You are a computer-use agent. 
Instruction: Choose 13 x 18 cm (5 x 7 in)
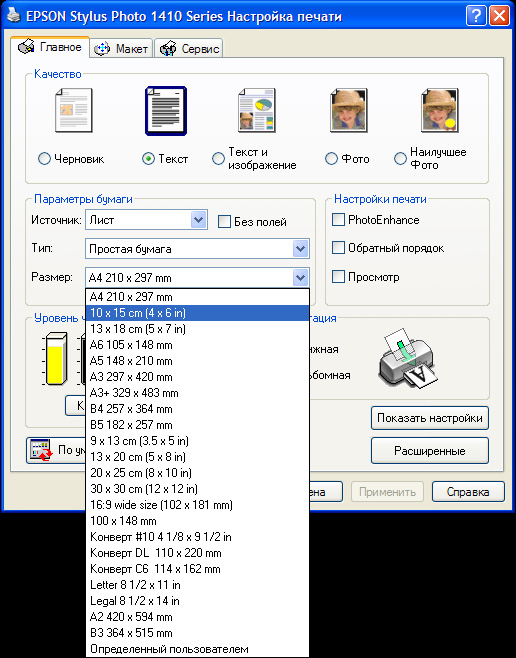coord(197,329)
